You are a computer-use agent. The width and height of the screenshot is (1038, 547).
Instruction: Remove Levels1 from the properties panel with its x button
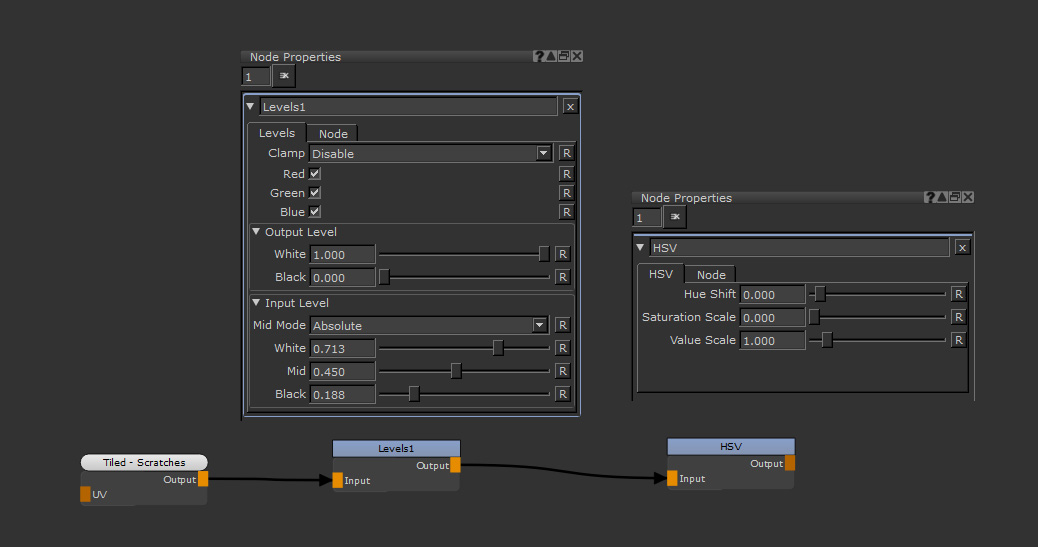[570, 107]
